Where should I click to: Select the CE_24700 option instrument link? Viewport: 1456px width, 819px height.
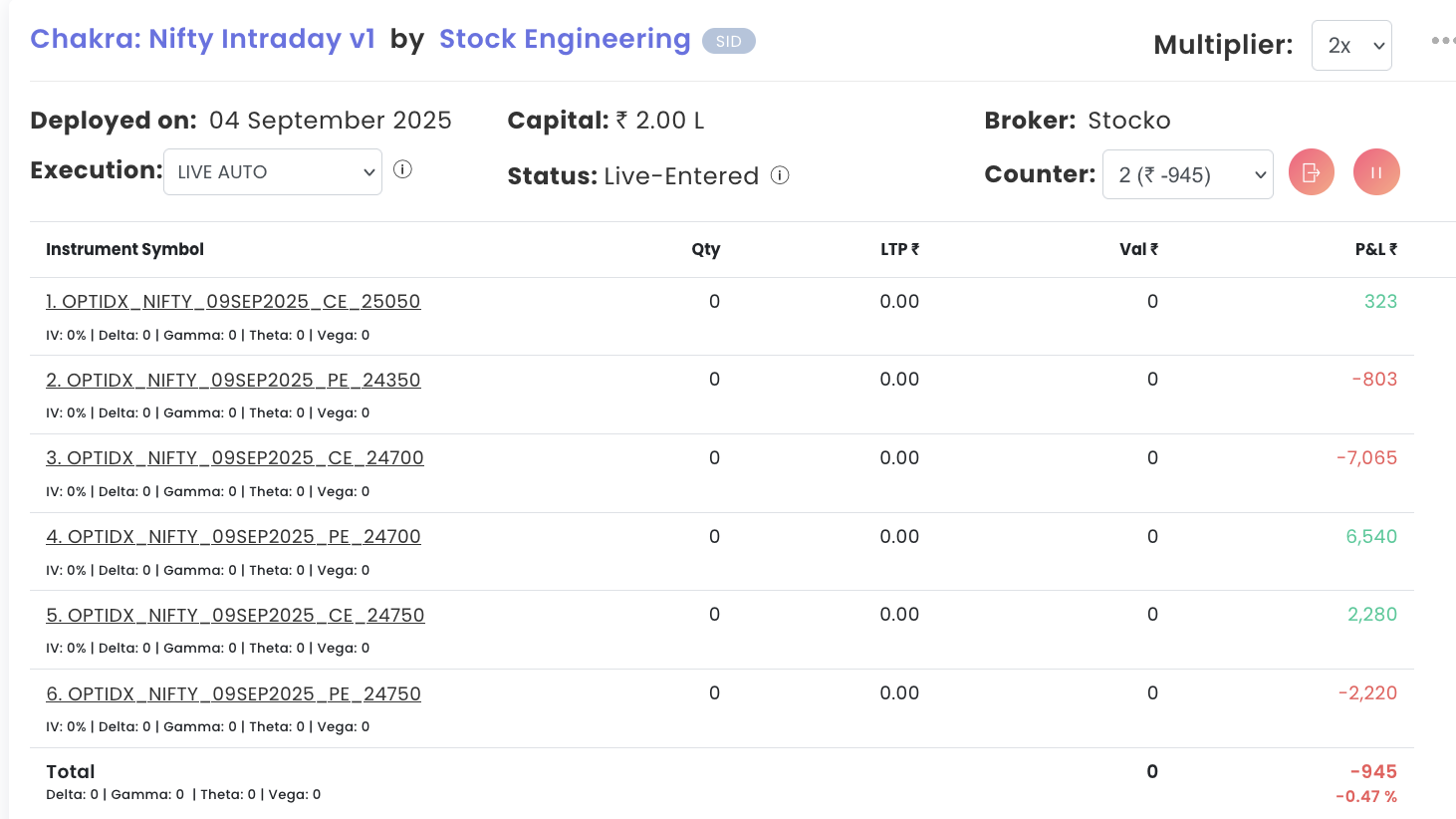[x=235, y=458]
